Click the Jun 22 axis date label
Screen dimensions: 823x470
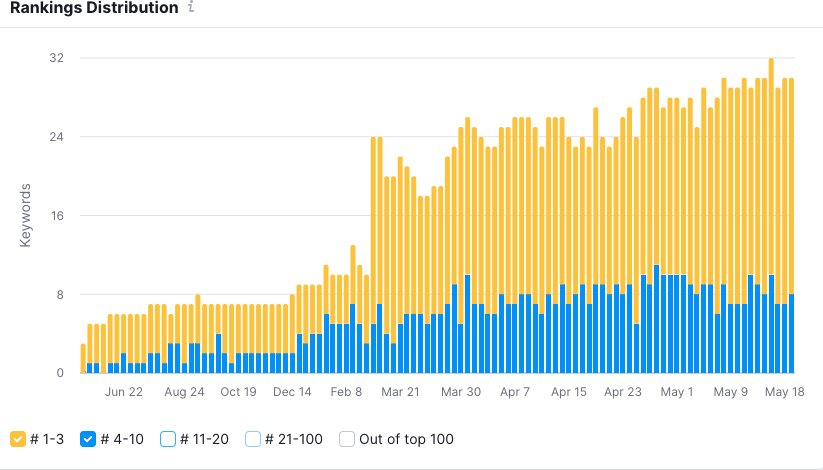coord(124,392)
